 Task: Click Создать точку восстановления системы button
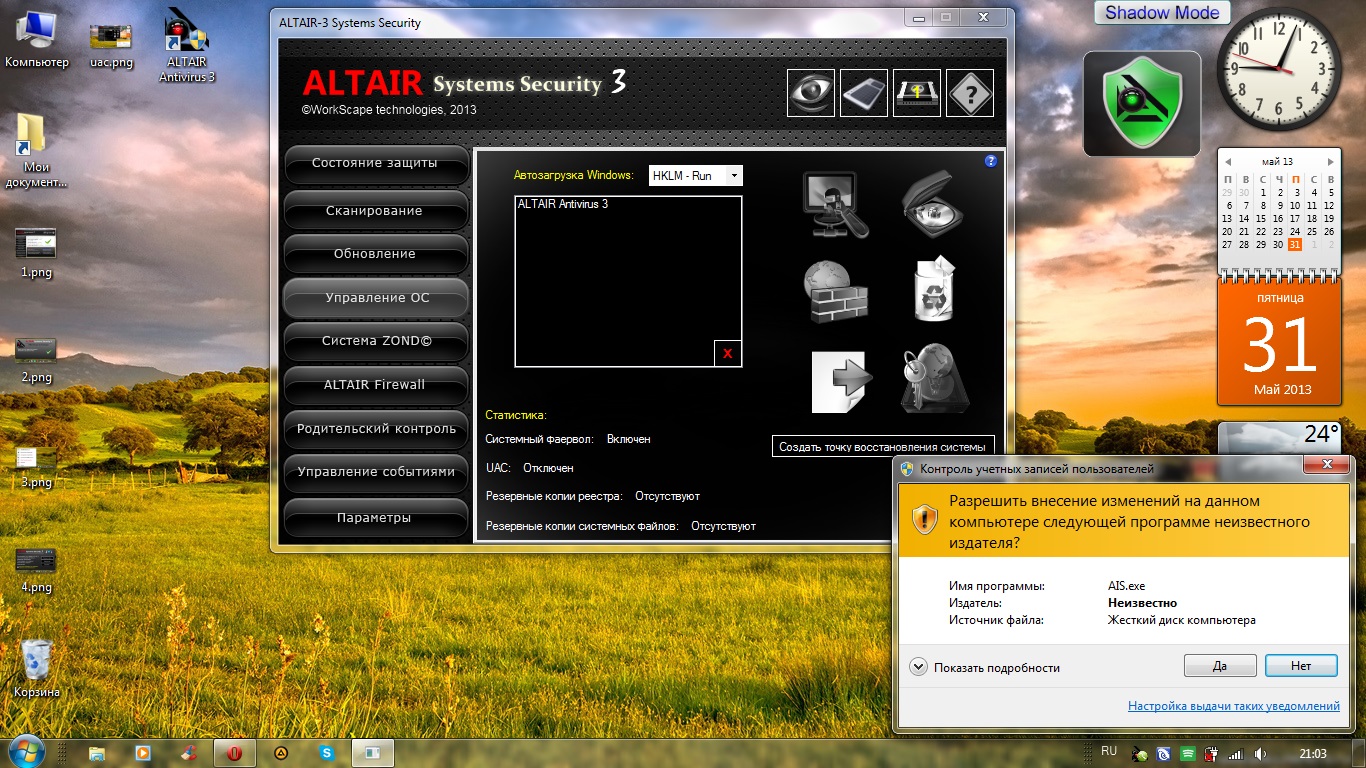click(x=884, y=447)
